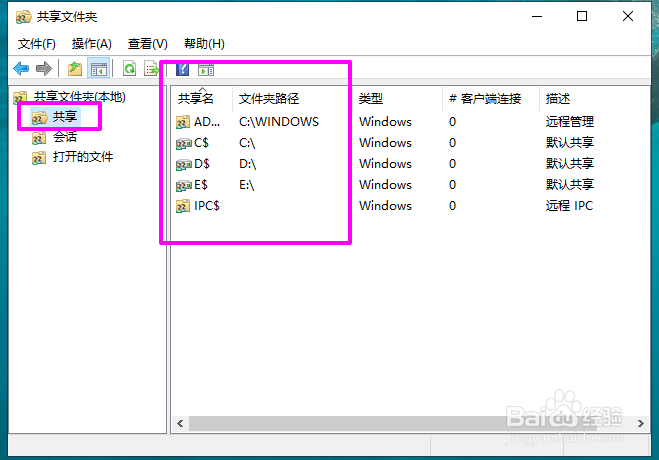Viewport: 659px width, 460px height.
Task: Click the C:\ folder path cell
Action: 247,143
